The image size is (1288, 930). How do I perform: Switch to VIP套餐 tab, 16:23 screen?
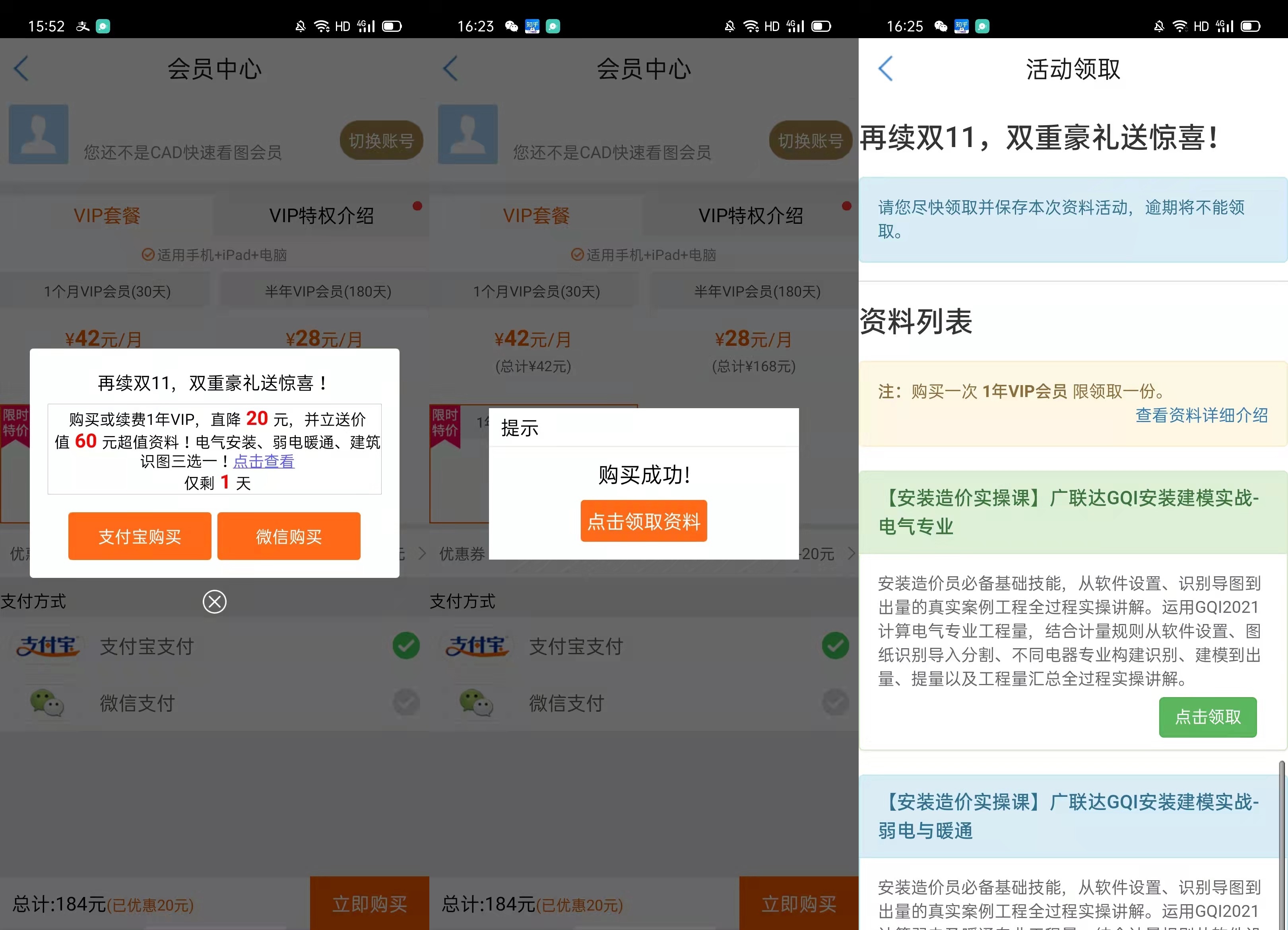click(x=536, y=216)
